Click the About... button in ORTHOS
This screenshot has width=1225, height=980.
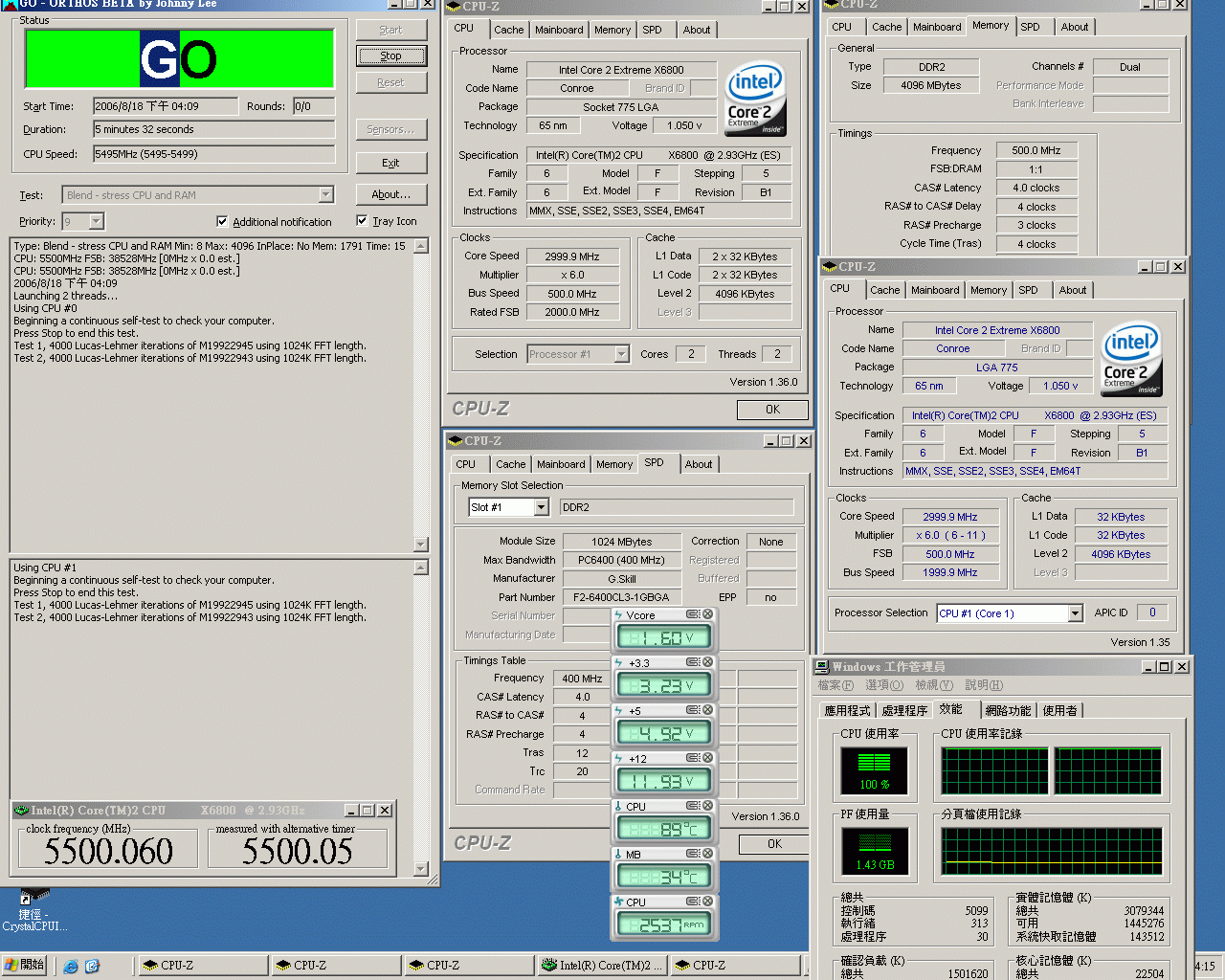[x=390, y=194]
